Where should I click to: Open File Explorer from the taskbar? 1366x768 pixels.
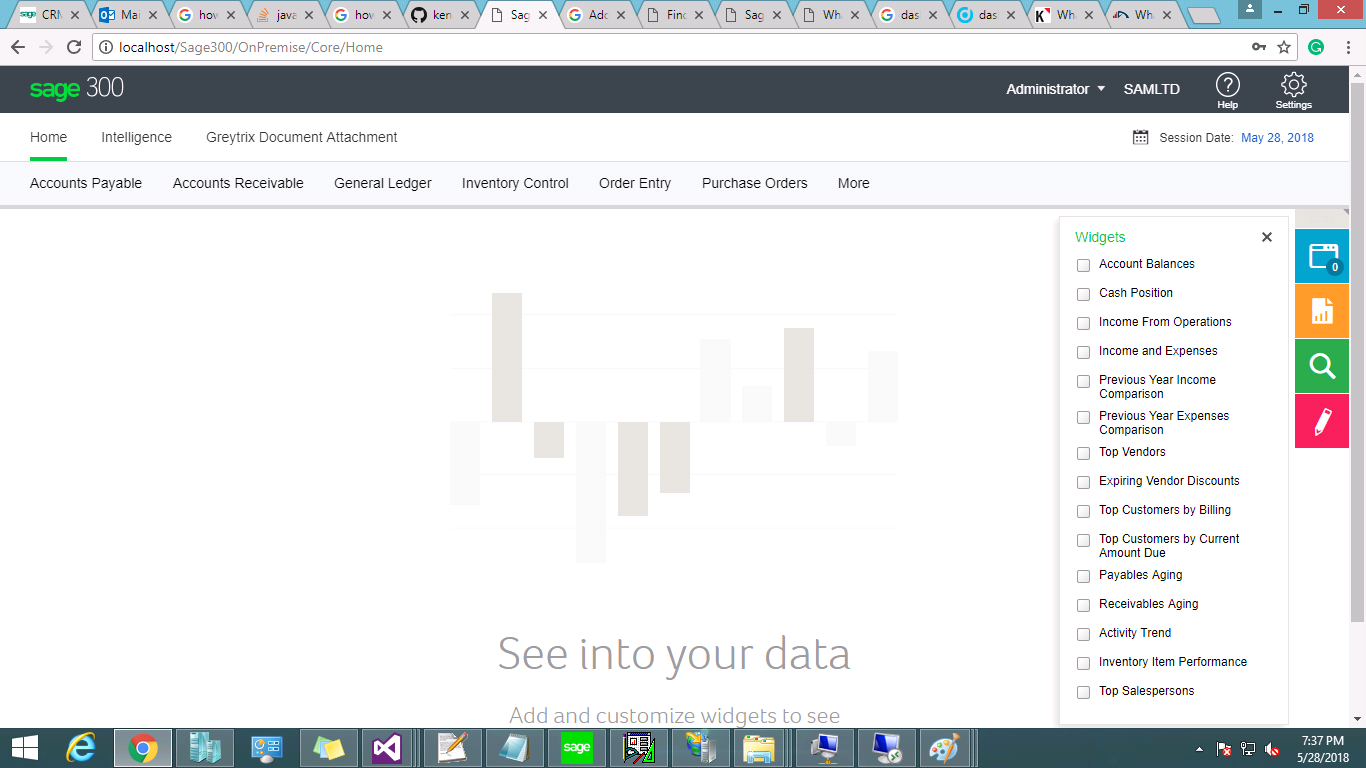(x=759, y=748)
